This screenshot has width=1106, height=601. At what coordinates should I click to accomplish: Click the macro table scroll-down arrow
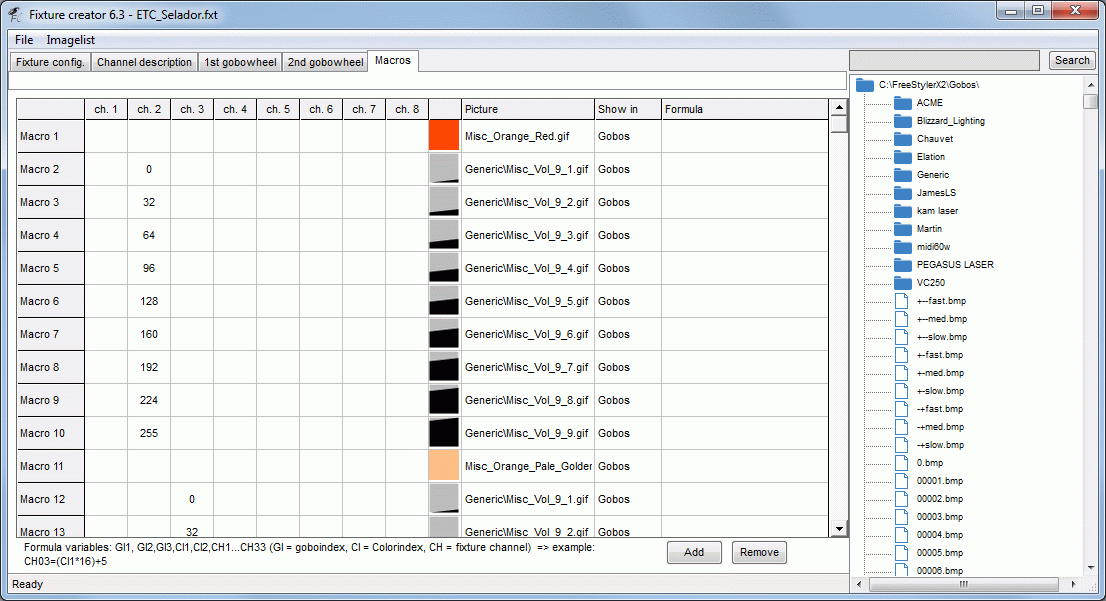click(839, 529)
